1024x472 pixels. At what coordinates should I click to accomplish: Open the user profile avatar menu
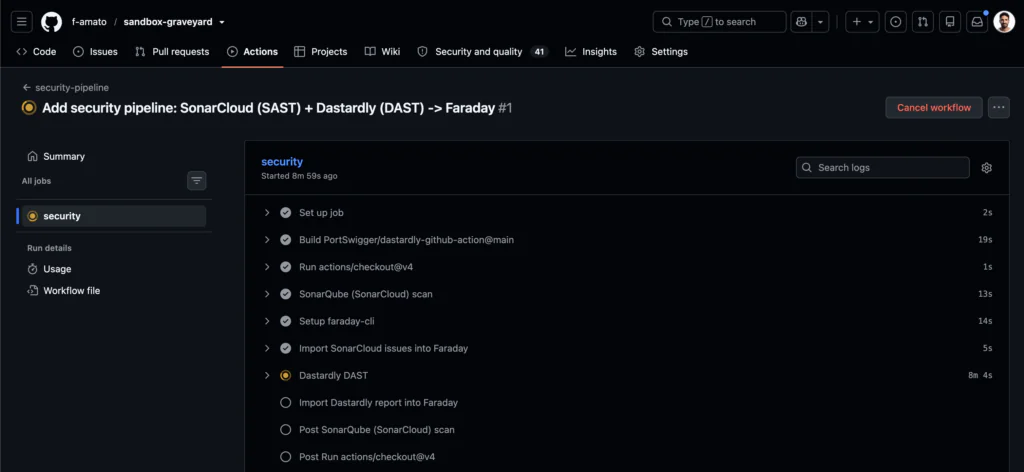coord(1004,22)
